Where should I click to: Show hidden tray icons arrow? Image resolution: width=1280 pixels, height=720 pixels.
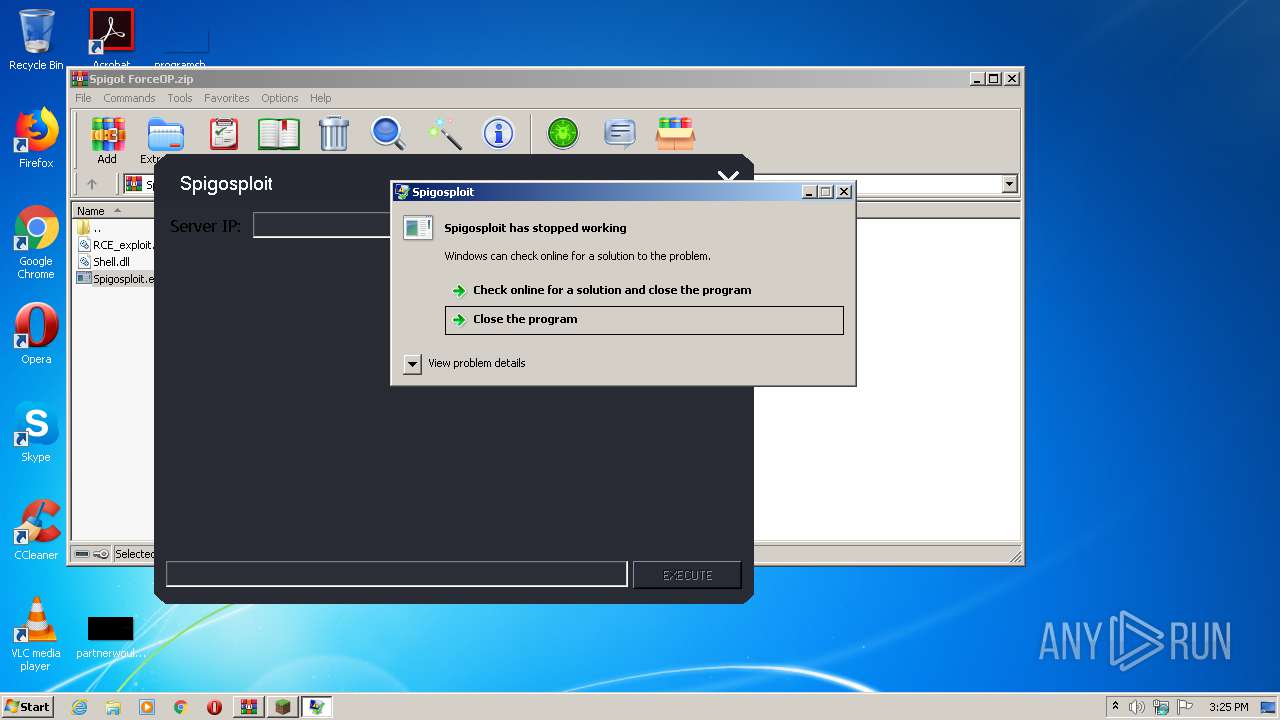click(1115, 707)
